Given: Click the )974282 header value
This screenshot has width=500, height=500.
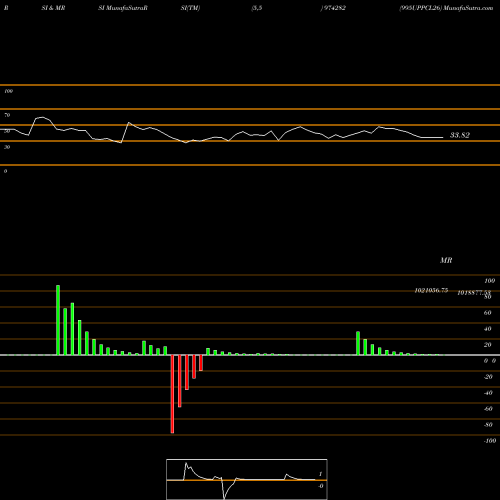Looking at the screenshot, I should tap(333, 8).
